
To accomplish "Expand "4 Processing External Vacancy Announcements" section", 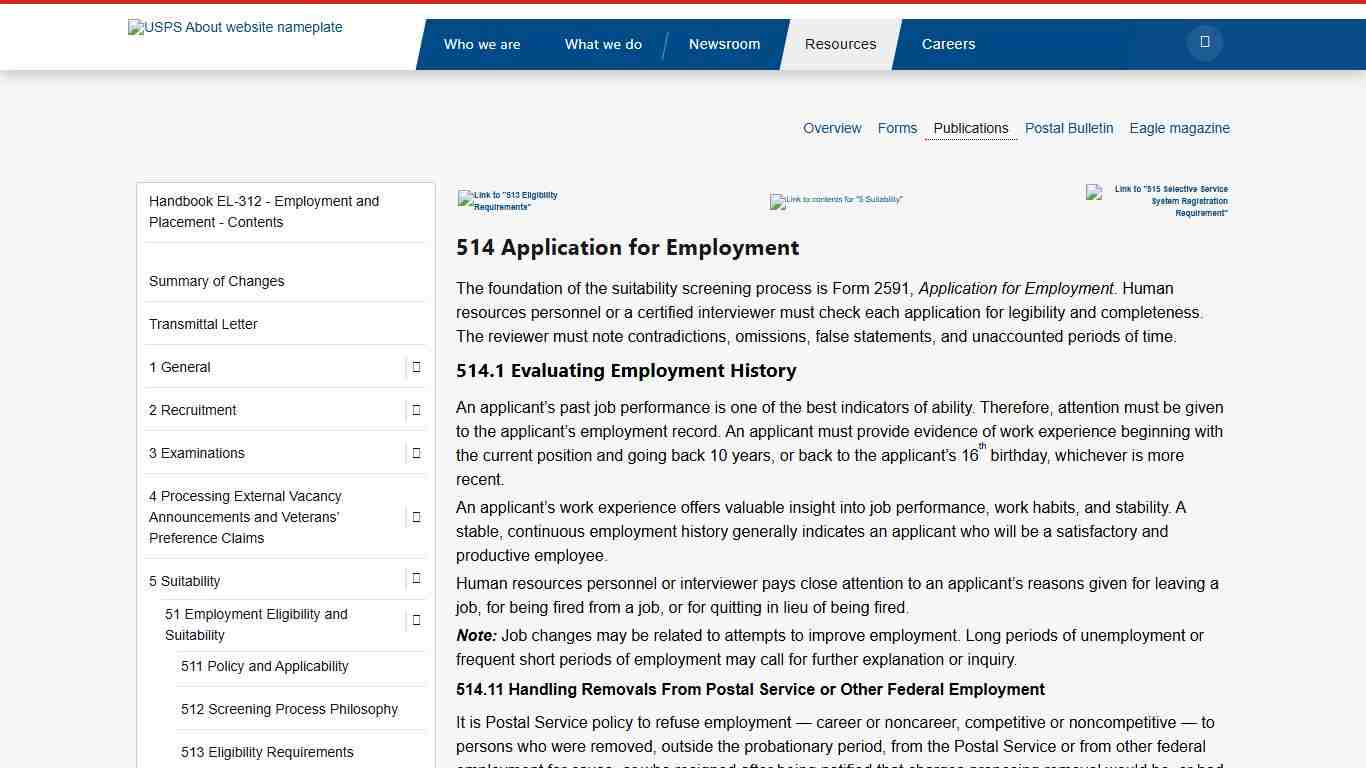I will [x=416, y=517].
